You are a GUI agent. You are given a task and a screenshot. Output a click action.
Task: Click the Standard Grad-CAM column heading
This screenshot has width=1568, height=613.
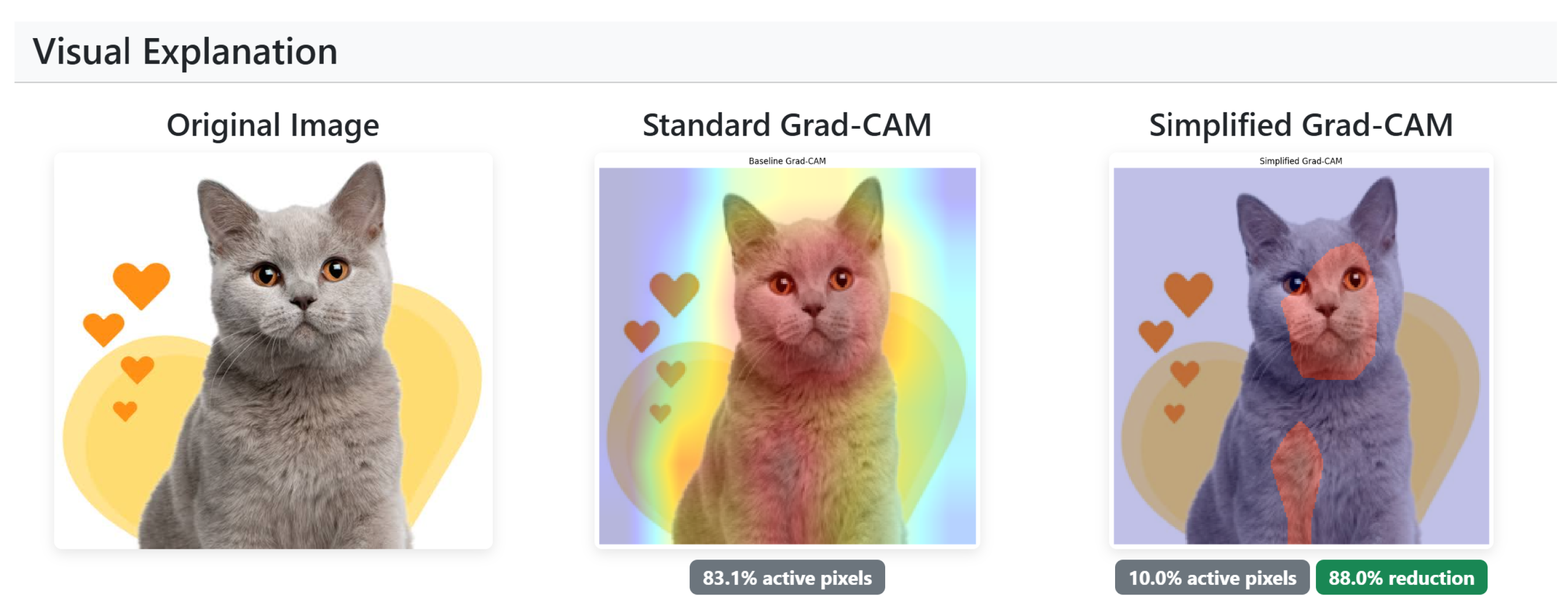click(x=787, y=126)
